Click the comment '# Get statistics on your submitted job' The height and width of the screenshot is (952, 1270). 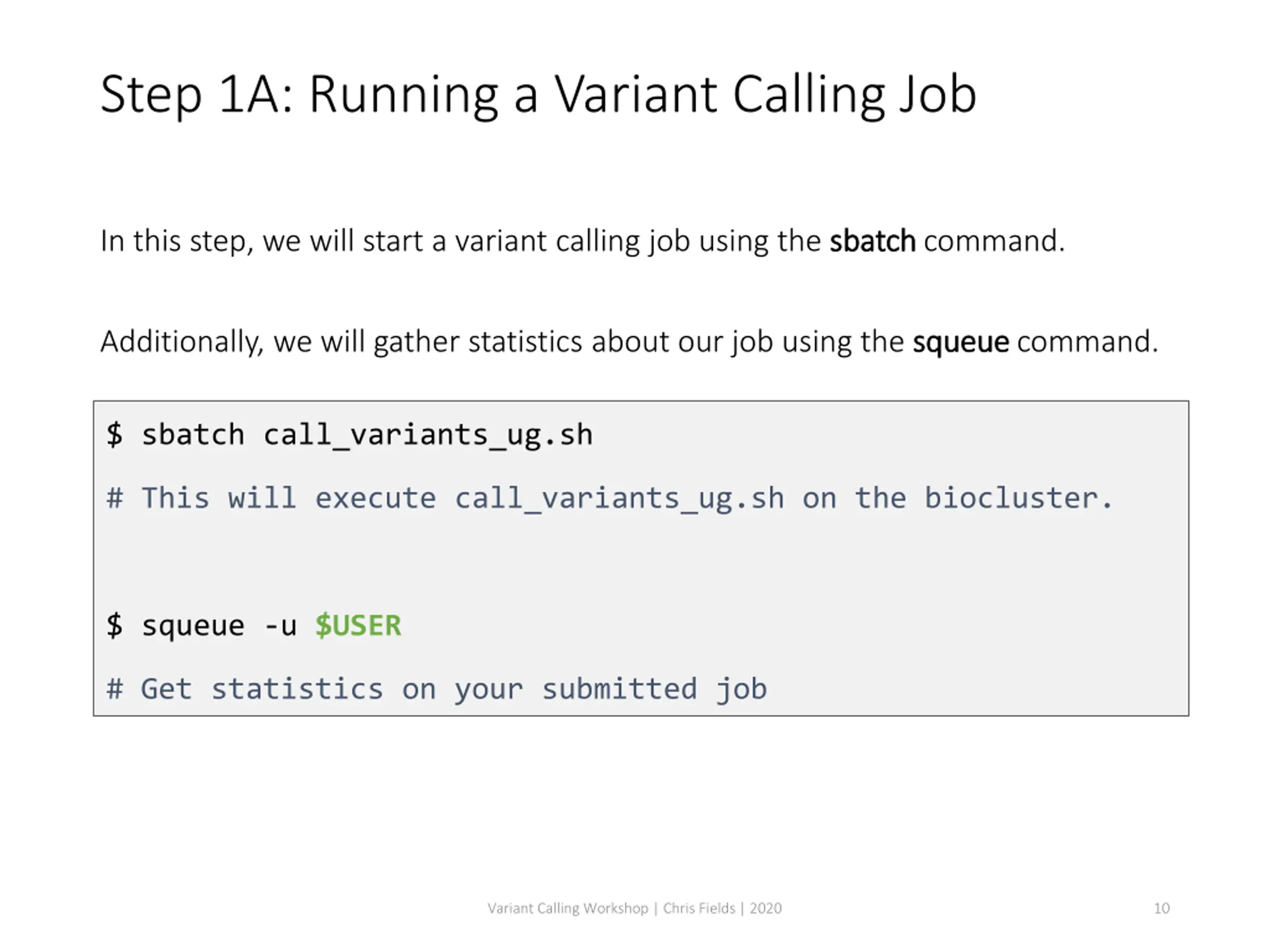(x=437, y=689)
